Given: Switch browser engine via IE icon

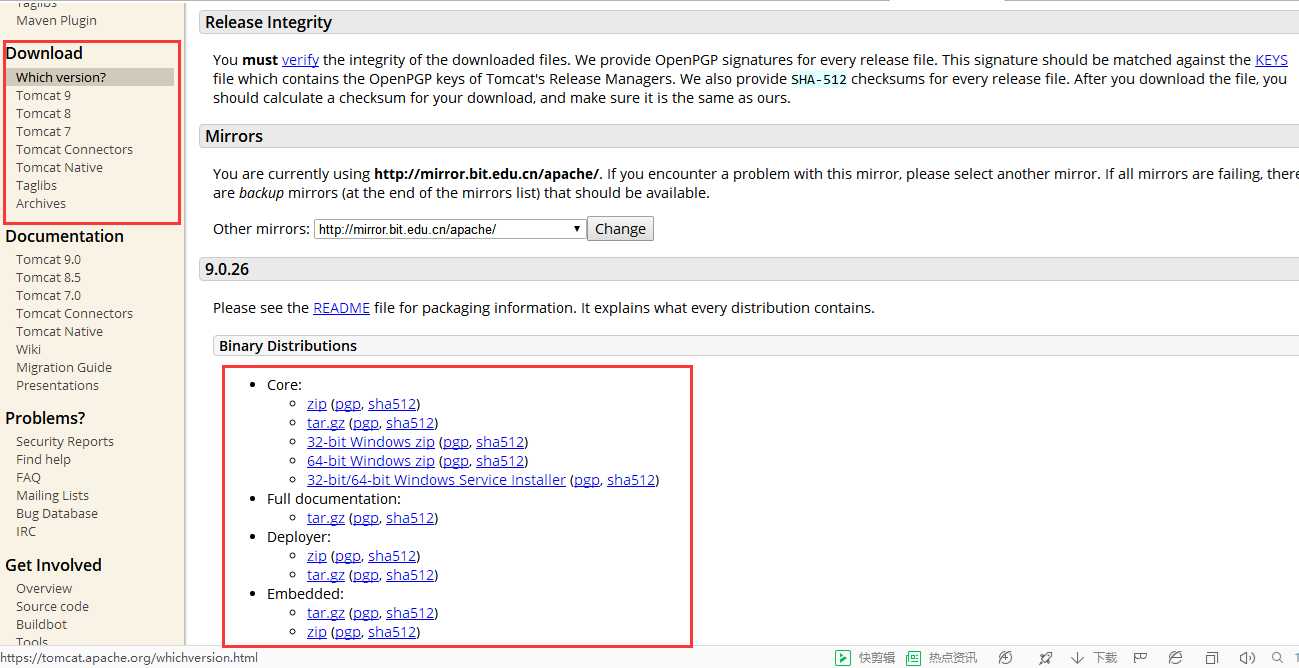Looking at the screenshot, I should coord(1176,658).
